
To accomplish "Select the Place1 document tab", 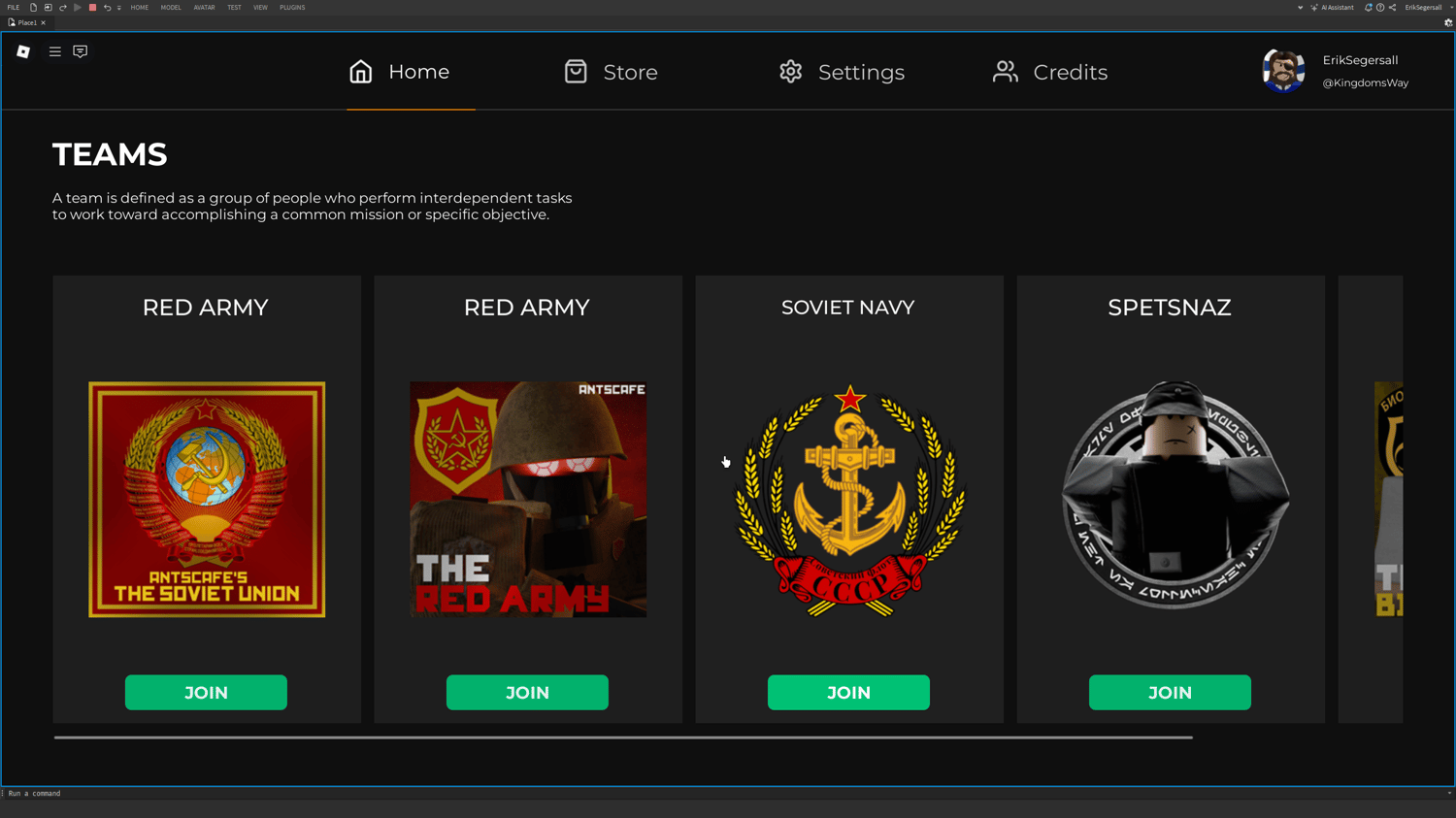I will point(26,22).
